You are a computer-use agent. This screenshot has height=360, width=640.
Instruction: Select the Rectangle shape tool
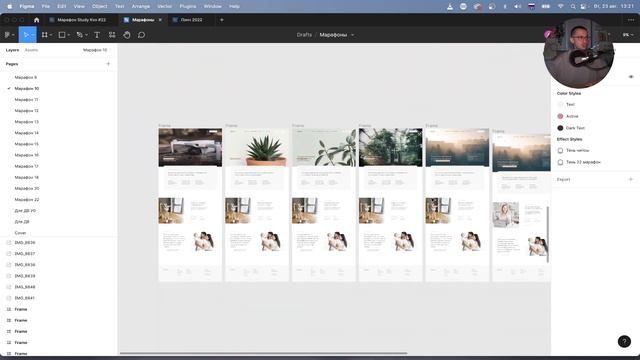tap(62, 35)
